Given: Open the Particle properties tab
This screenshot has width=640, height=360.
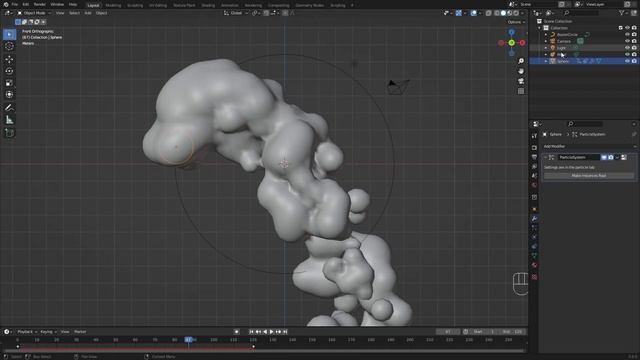Looking at the screenshot, I should coord(534,228).
